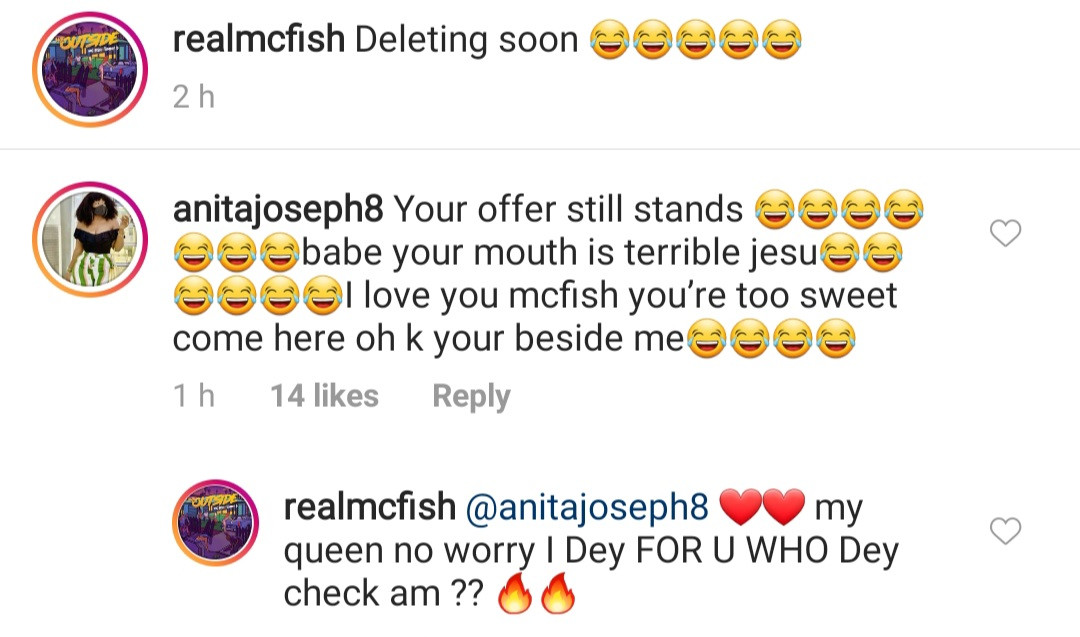Reply to anitajoseph8's comment
The image size is (1080, 637).
click(471, 396)
